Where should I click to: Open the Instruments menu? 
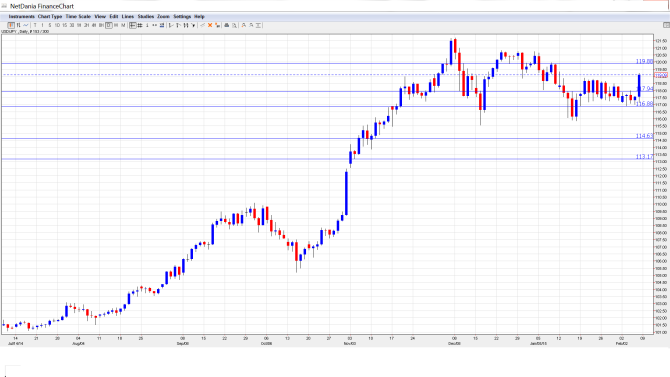[x=21, y=16]
